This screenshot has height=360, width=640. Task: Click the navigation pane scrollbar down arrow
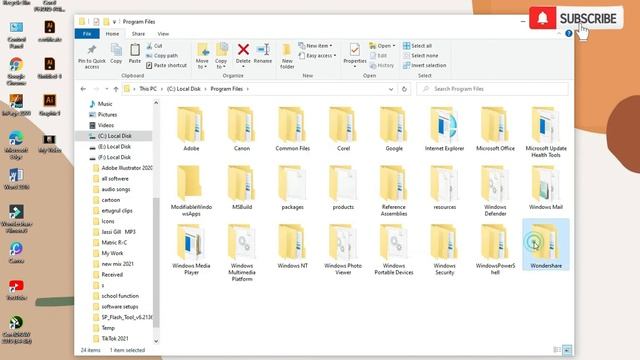tap(156, 341)
